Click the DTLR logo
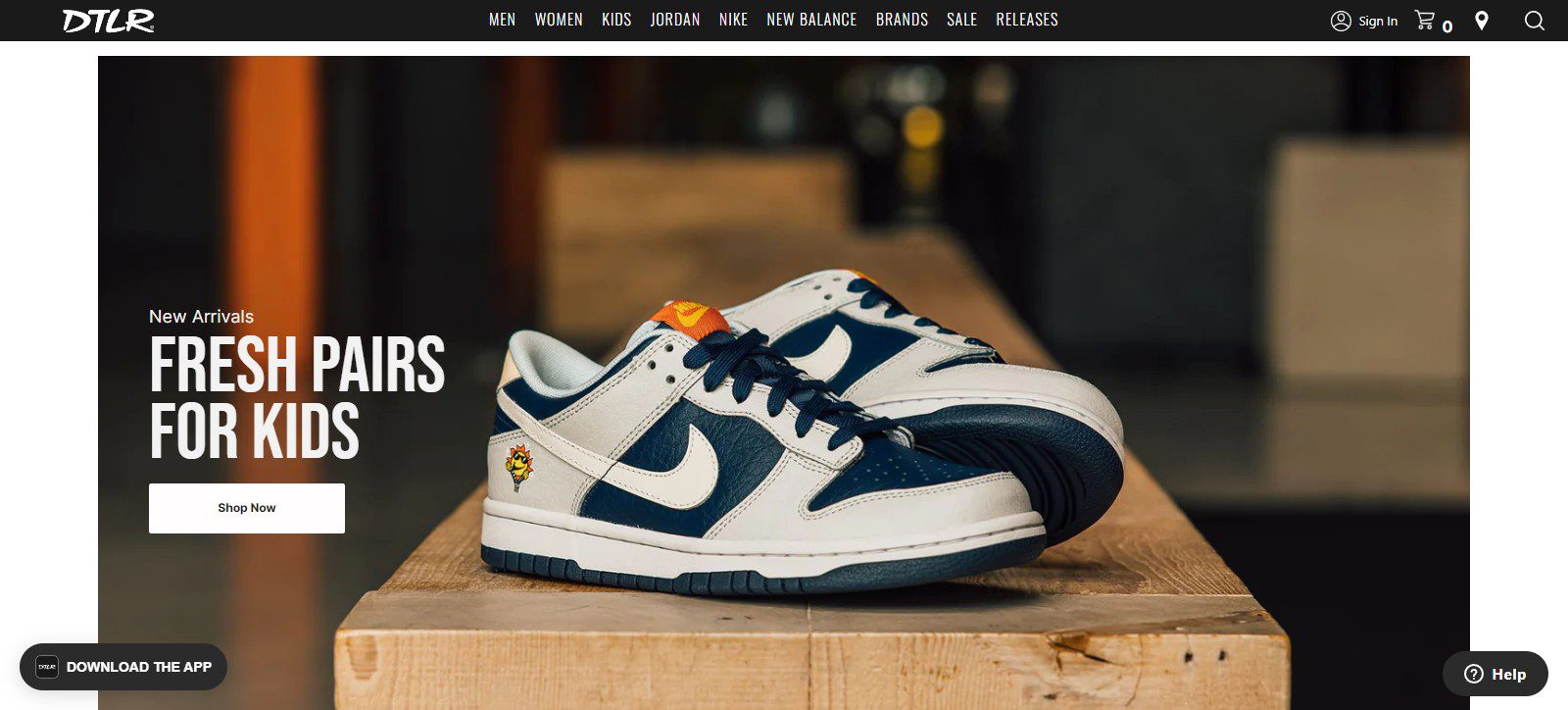Screen dimensions: 1568x710 (109, 21)
